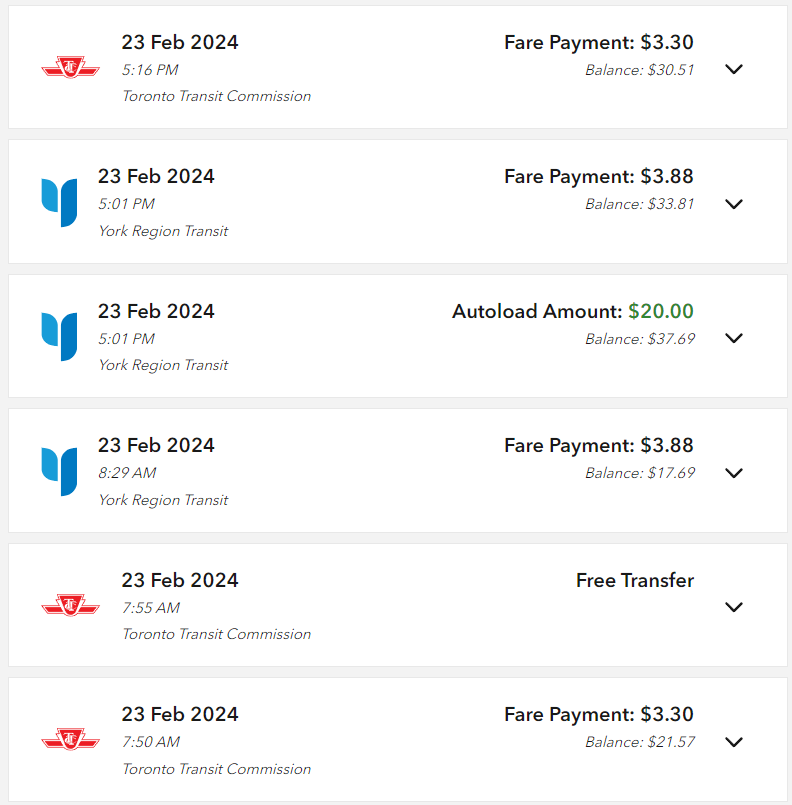Expand the $20.00 Autoload transaction details
Viewport: 792px width, 805px height.
[734, 338]
